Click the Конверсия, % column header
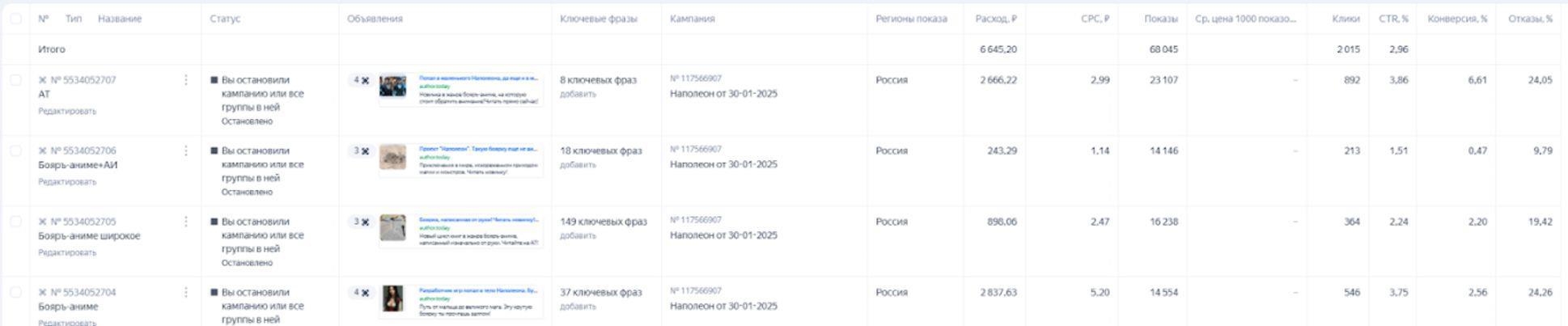1568x326 pixels. (1457, 19)
